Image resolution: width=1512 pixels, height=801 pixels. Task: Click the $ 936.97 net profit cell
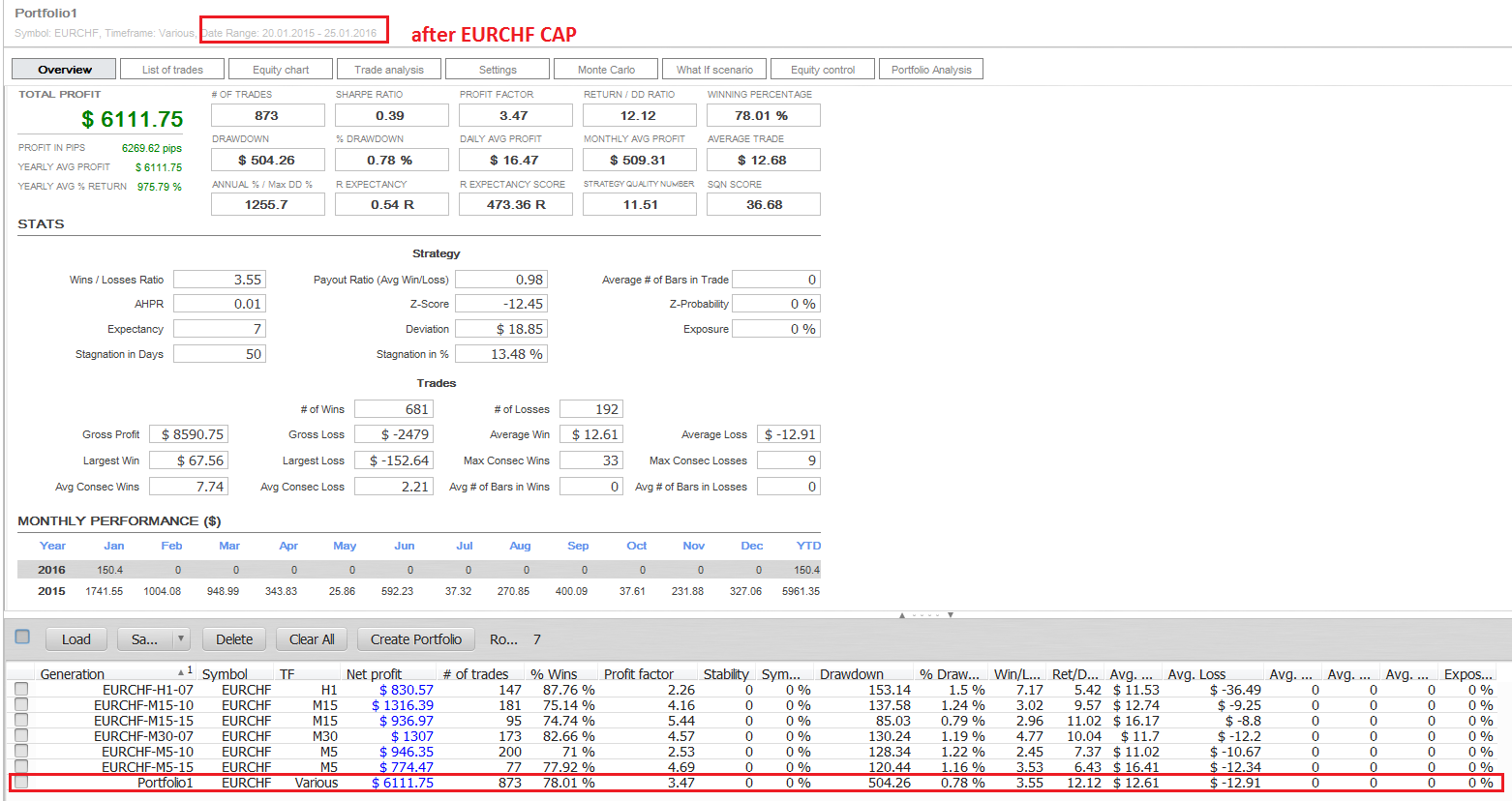click(x=407, y=721)
